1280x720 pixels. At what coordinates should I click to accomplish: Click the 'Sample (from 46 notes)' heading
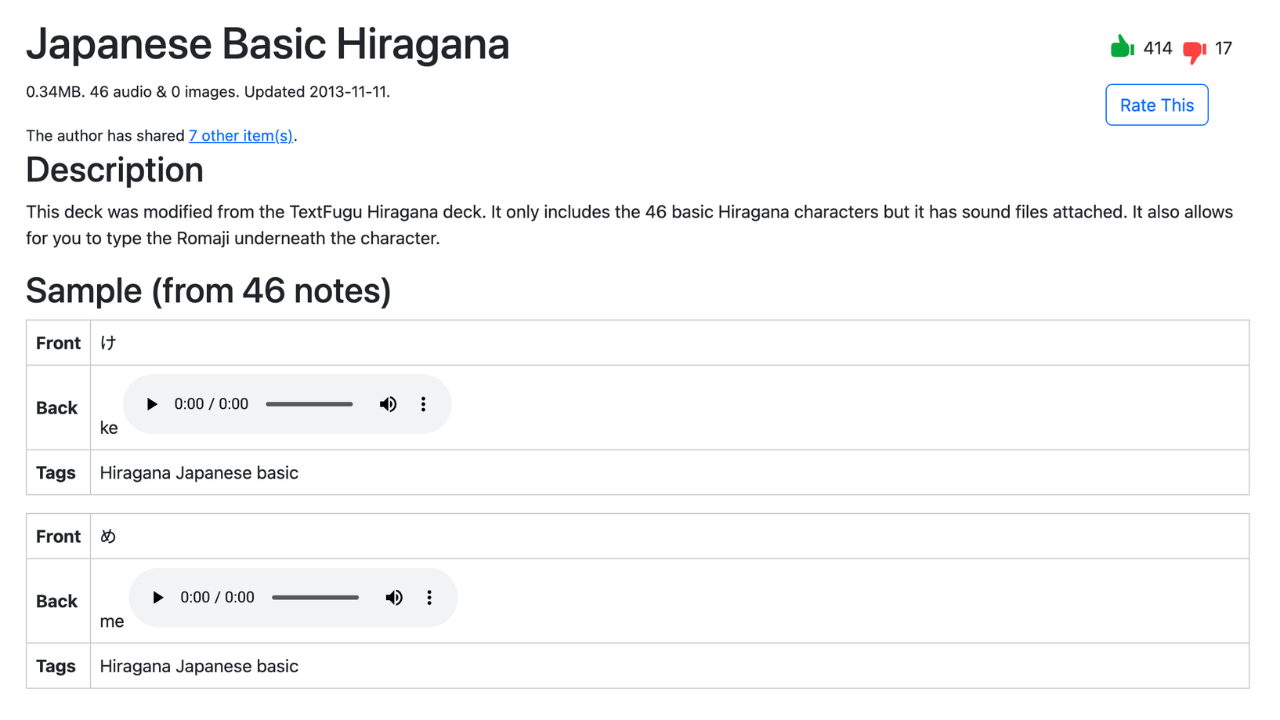(x=208, y=290)
